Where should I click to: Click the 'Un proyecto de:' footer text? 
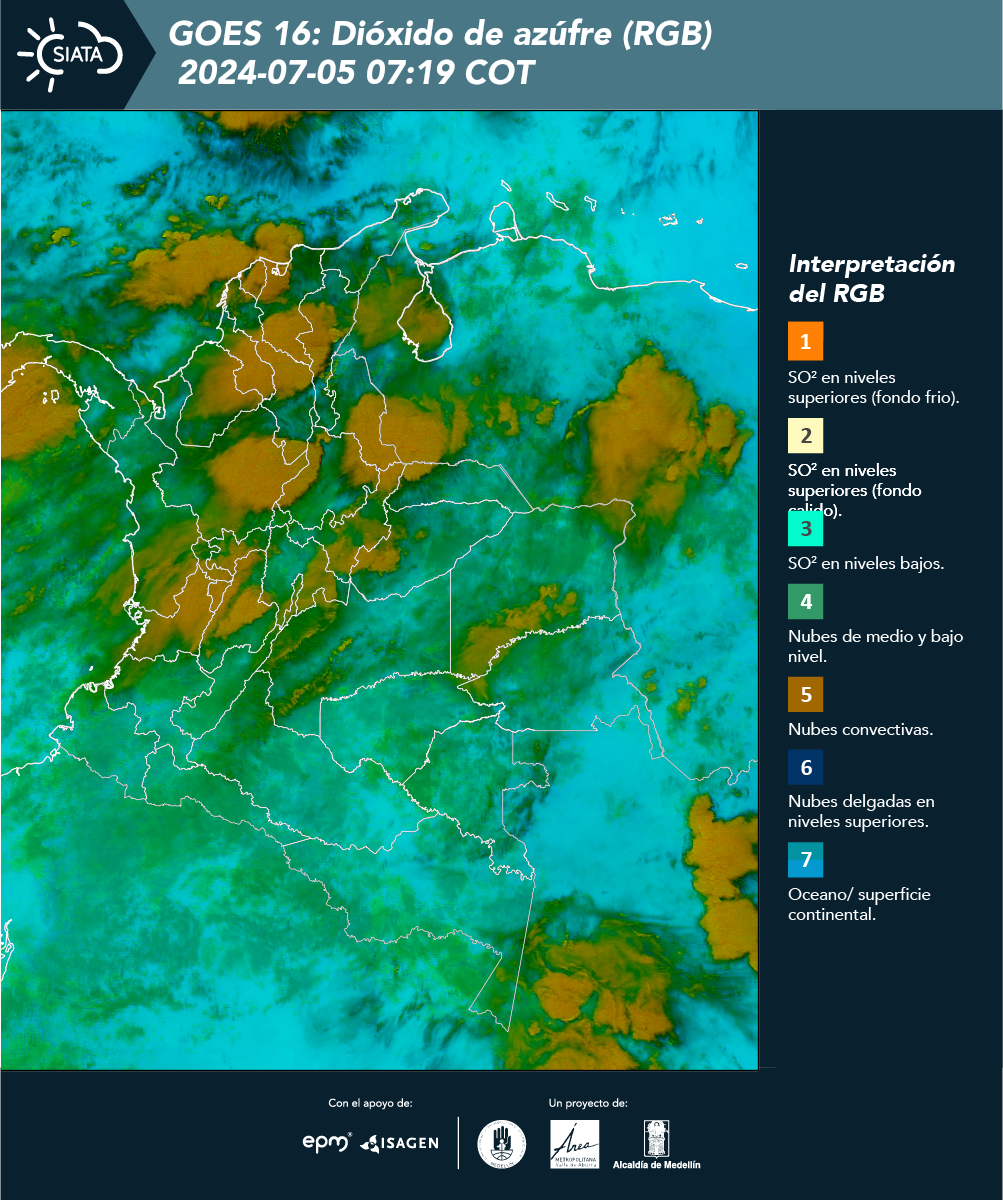[588, 1103]
